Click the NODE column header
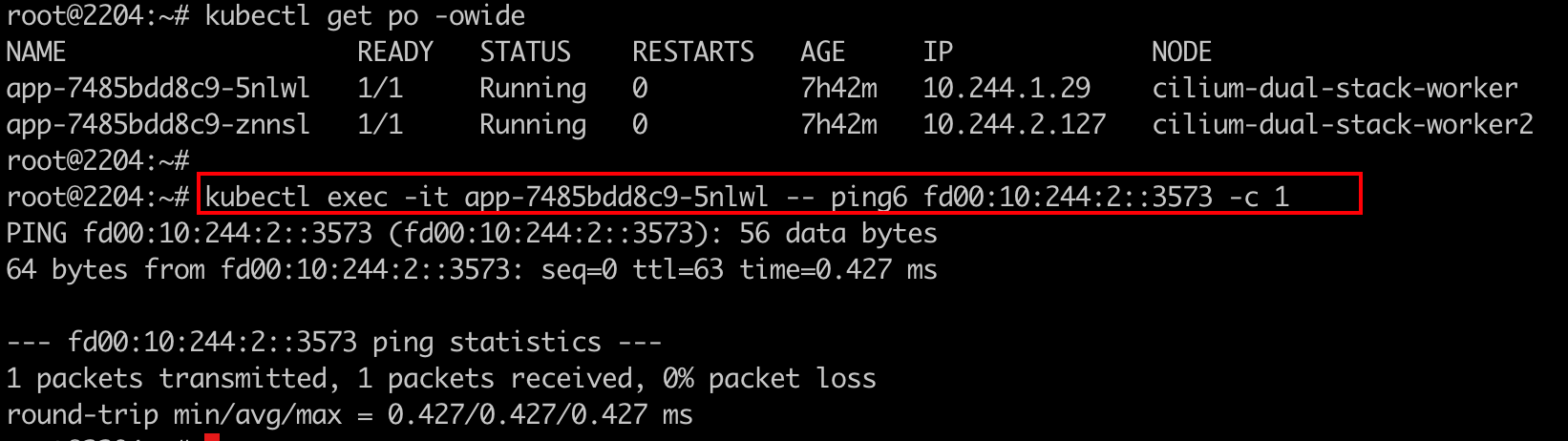The width and height of the screenshot is (1568, 441). 1181,52
